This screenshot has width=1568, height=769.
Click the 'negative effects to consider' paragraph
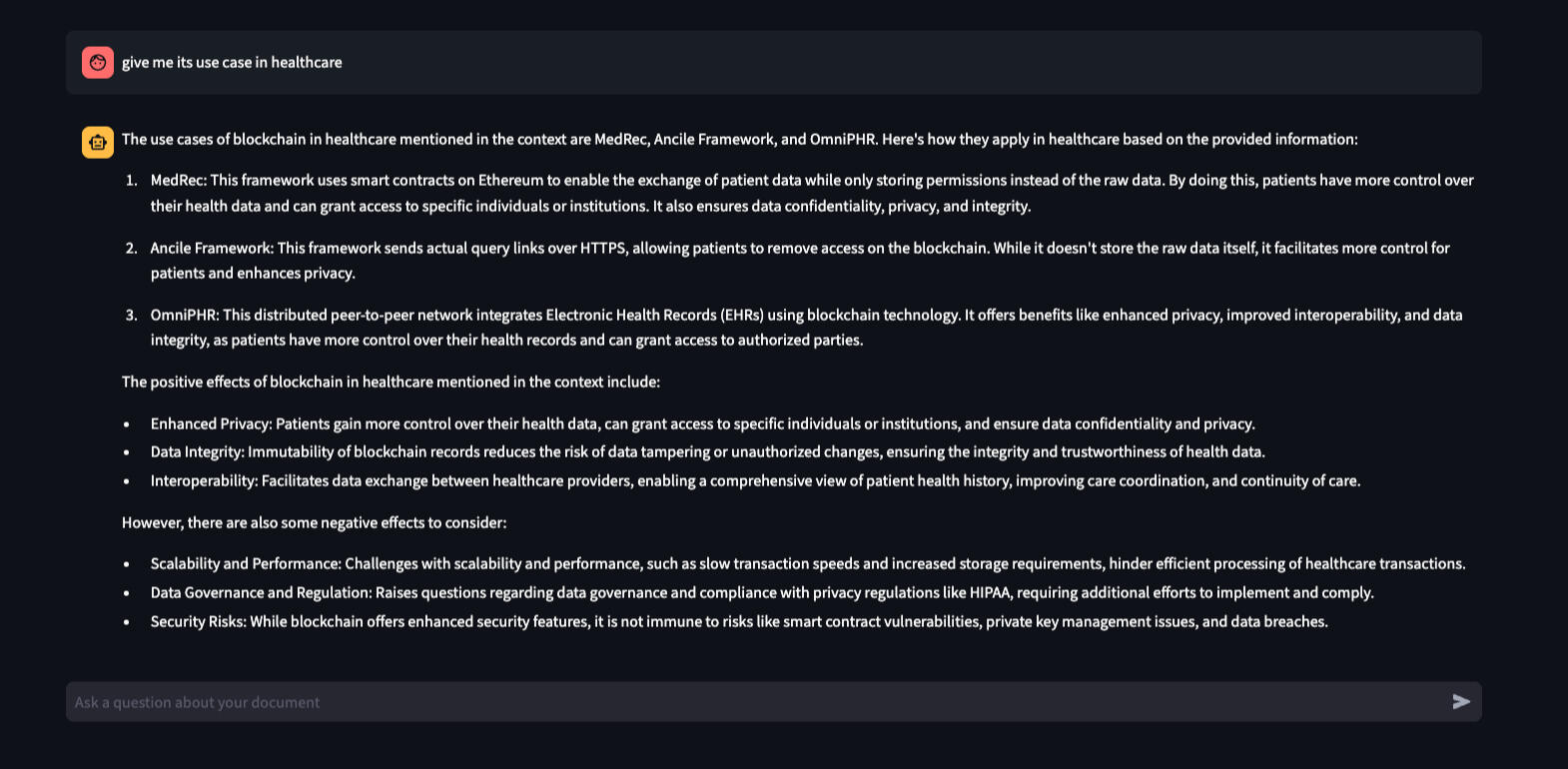(314, 522)
